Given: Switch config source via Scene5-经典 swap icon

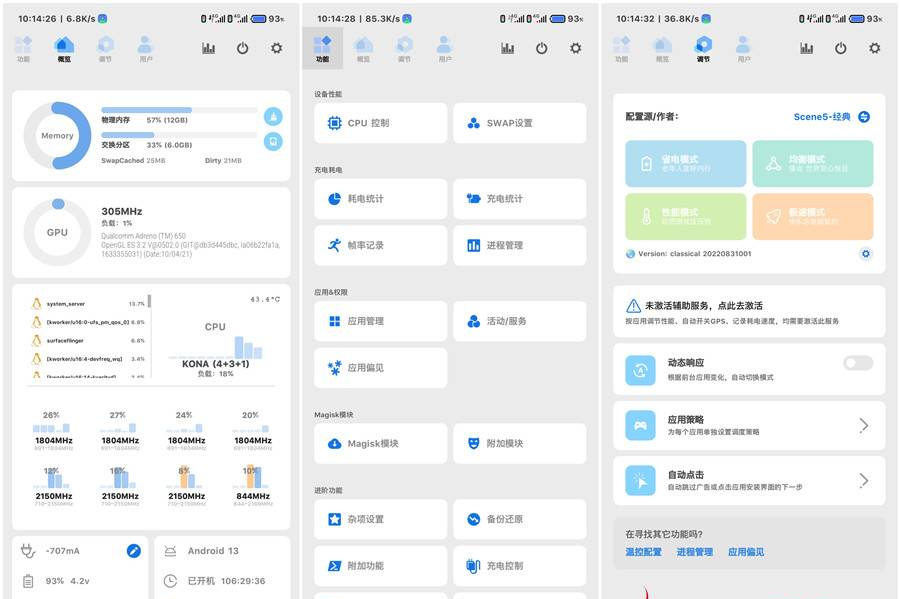Looking at the screenshot, I should pyautogui.click(x=864, y=116).
